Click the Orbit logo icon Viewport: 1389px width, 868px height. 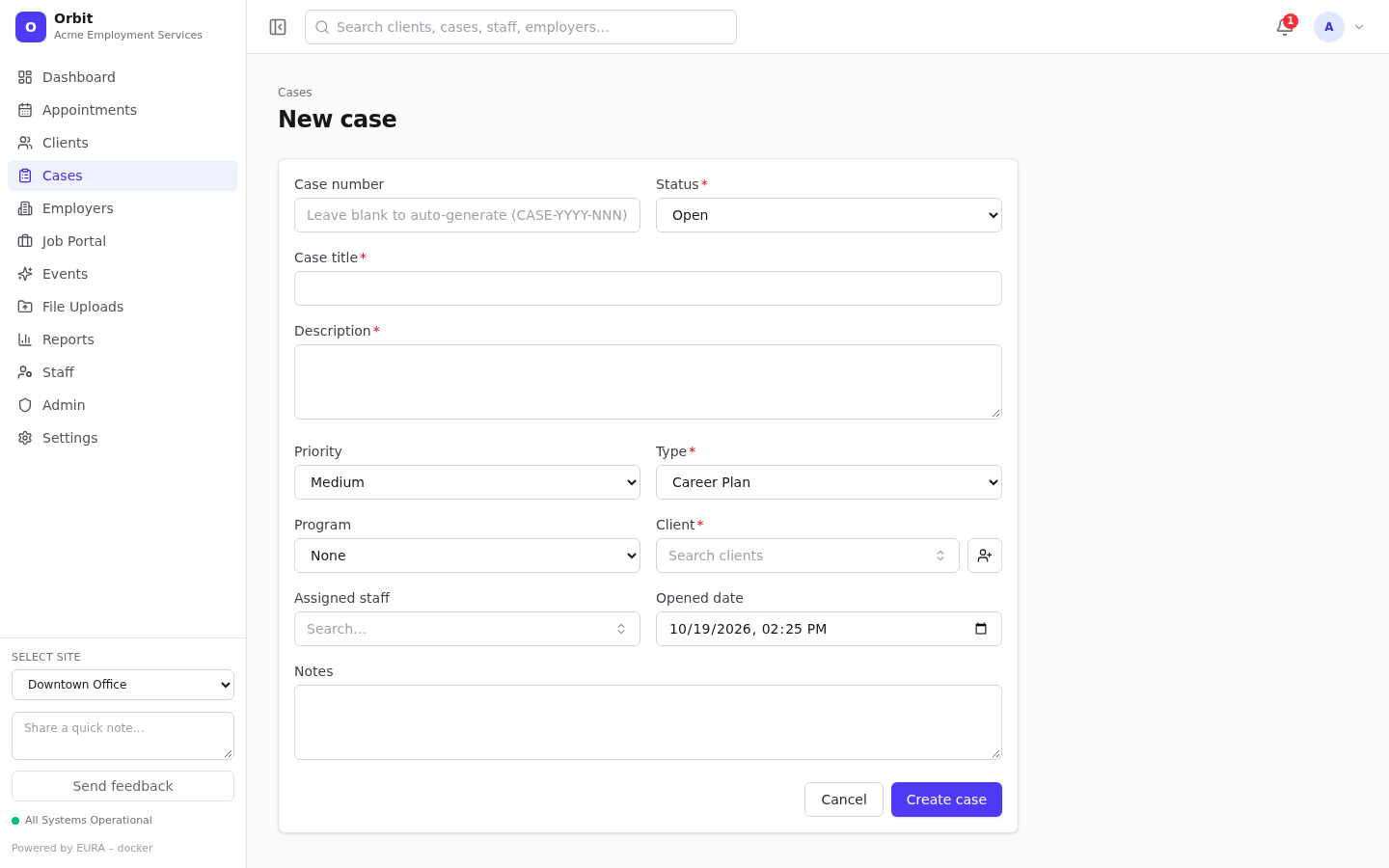[31, 27]
